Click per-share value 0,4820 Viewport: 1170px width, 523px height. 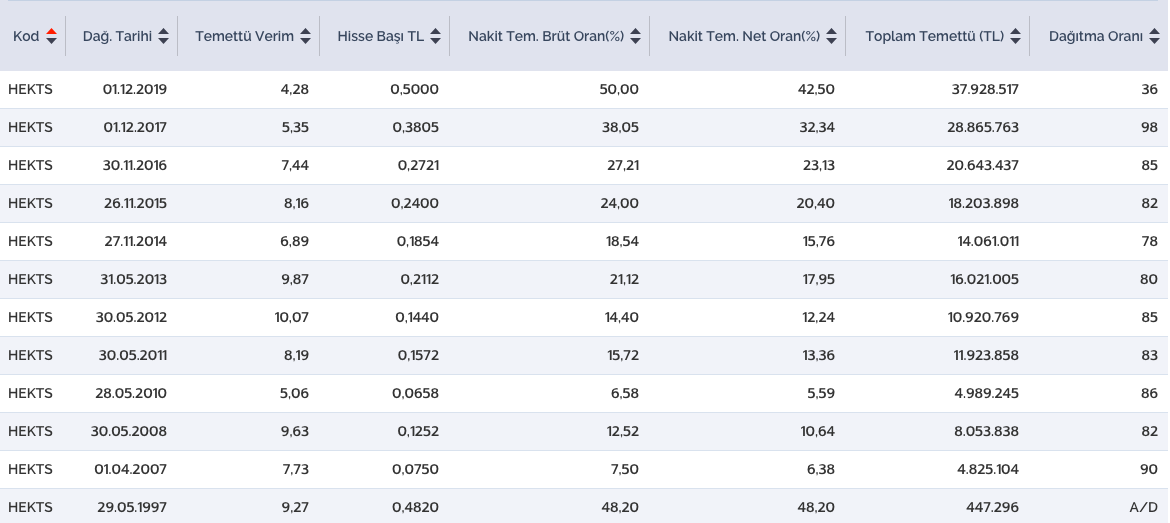pyautogui.click(x=416, y=508)
